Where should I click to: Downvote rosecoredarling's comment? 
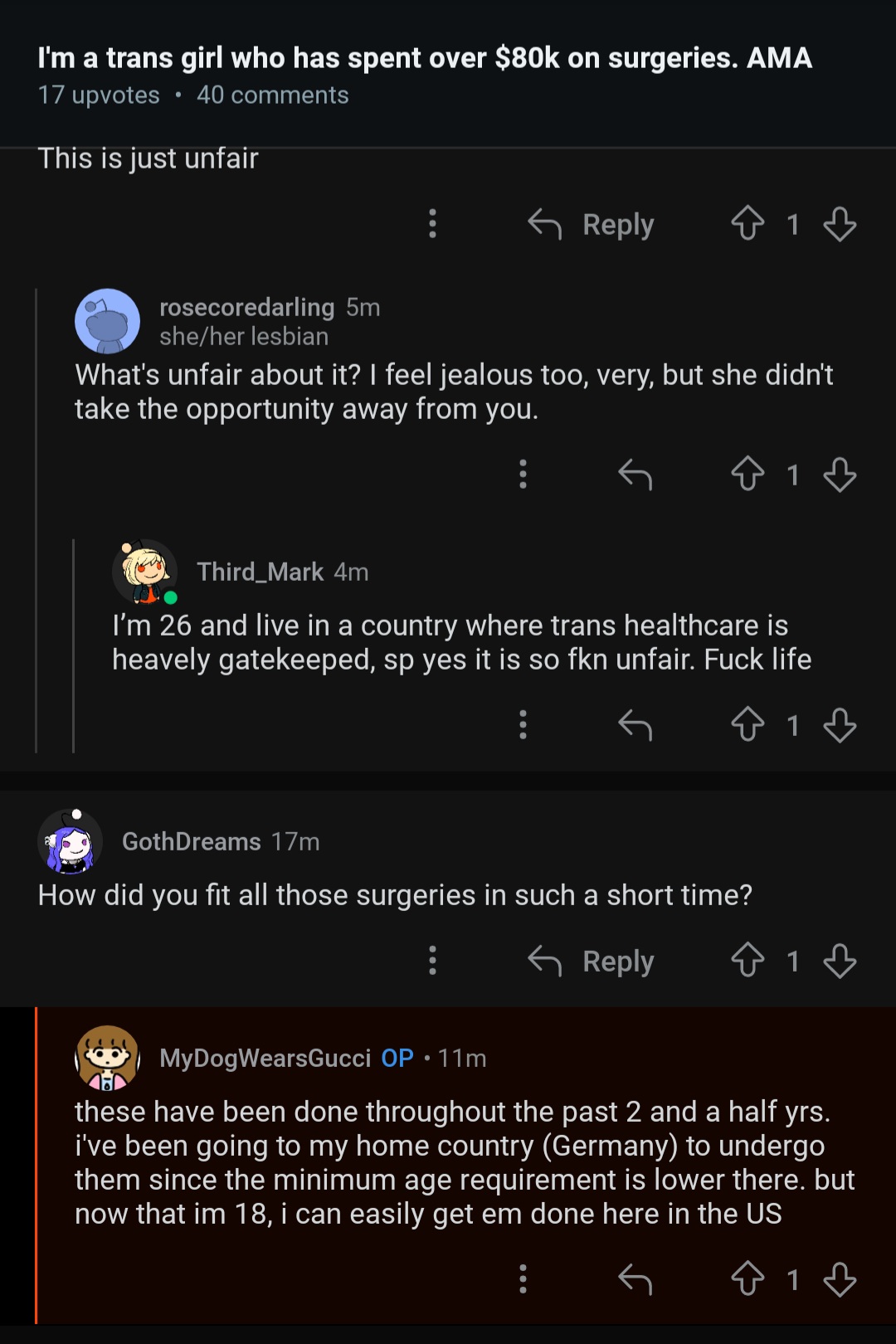click(840, 475)
